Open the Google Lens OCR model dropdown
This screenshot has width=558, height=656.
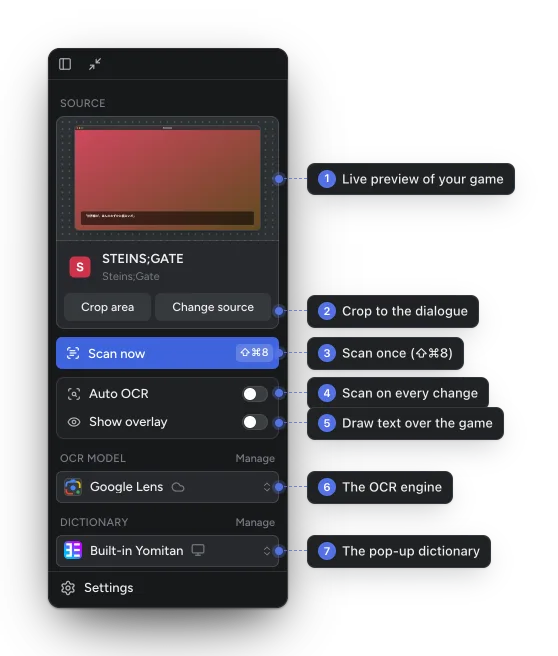pos(167,487)
